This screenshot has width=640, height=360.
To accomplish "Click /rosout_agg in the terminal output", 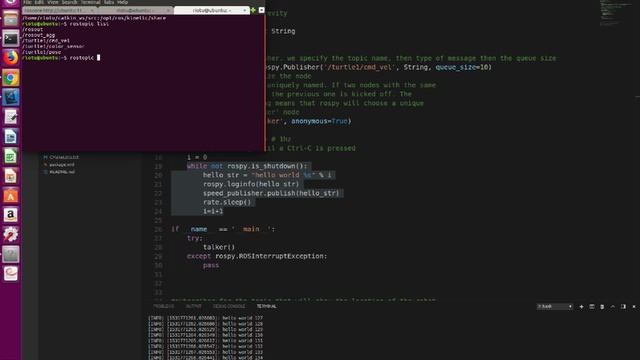I will pos(38,35).
